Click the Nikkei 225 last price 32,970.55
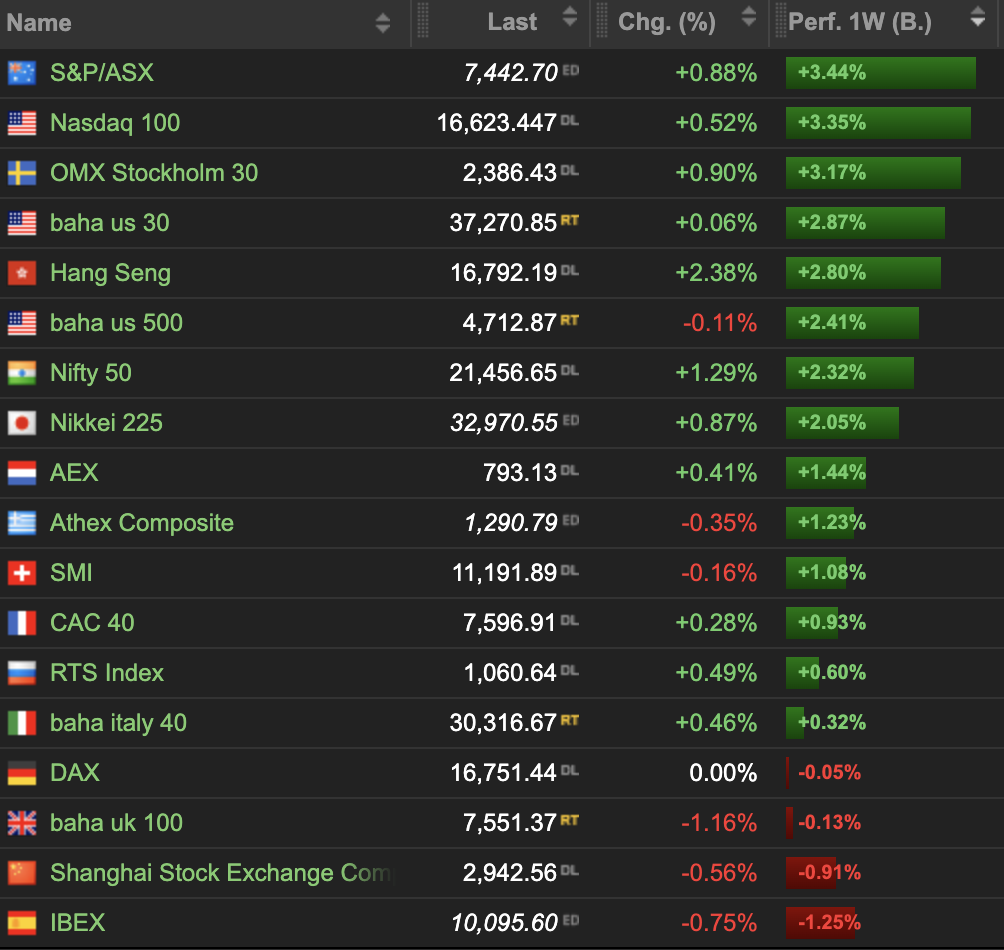Screen dimensions: 1004x950 coord(505,423)
